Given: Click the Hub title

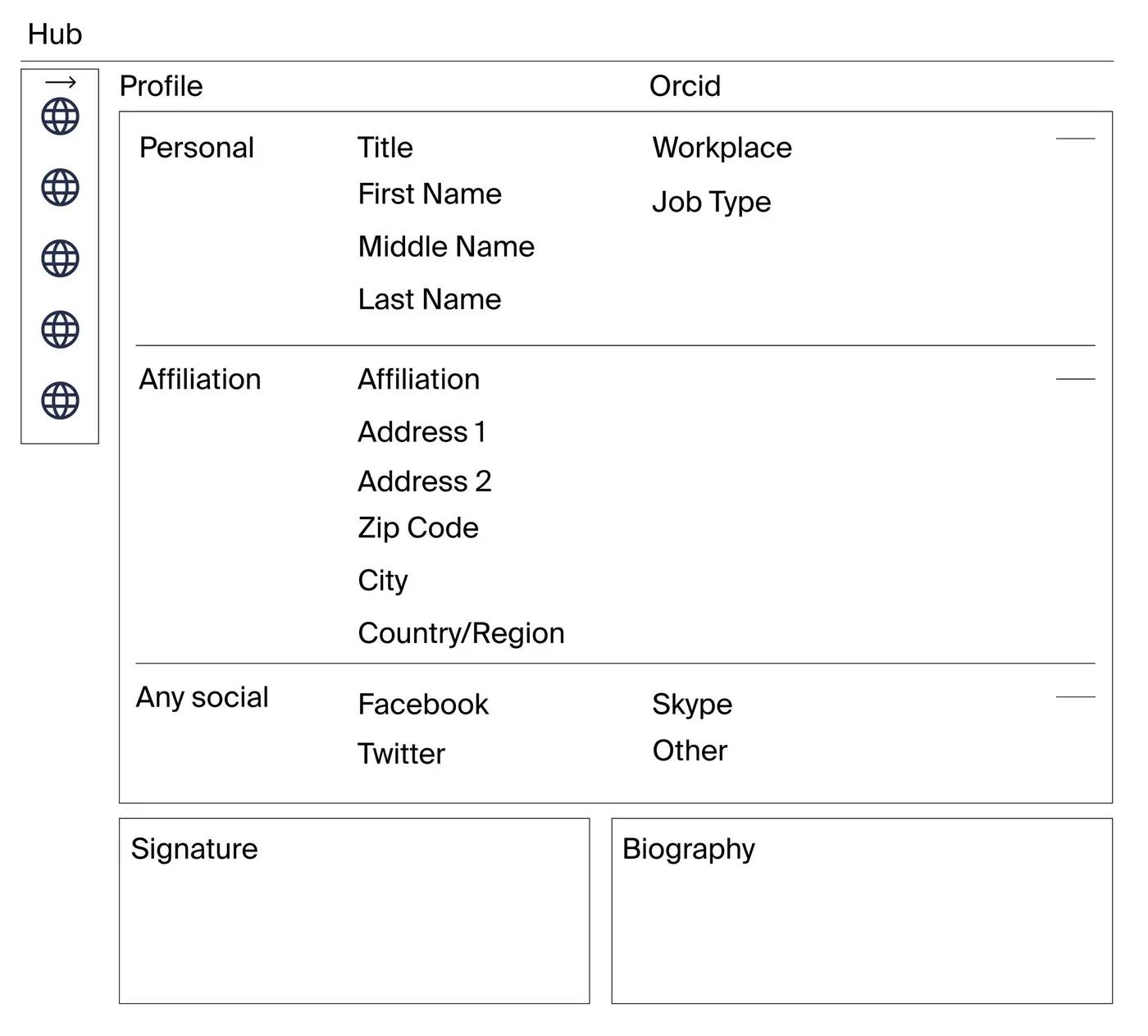Looking at the screenshot, I should pos(55,34).
